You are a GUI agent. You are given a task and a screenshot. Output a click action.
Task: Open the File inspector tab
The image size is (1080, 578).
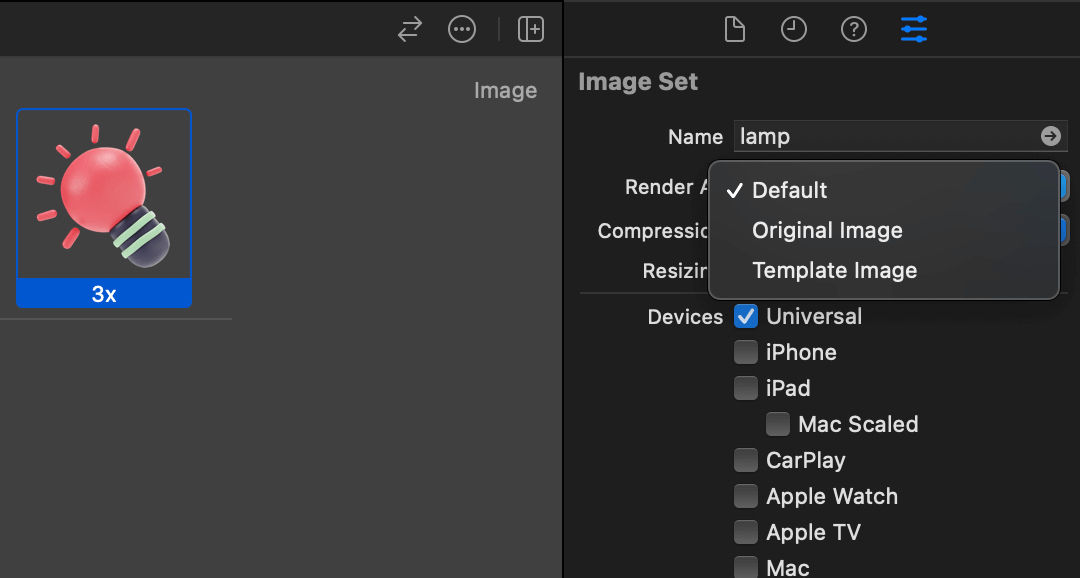point(735,30)
